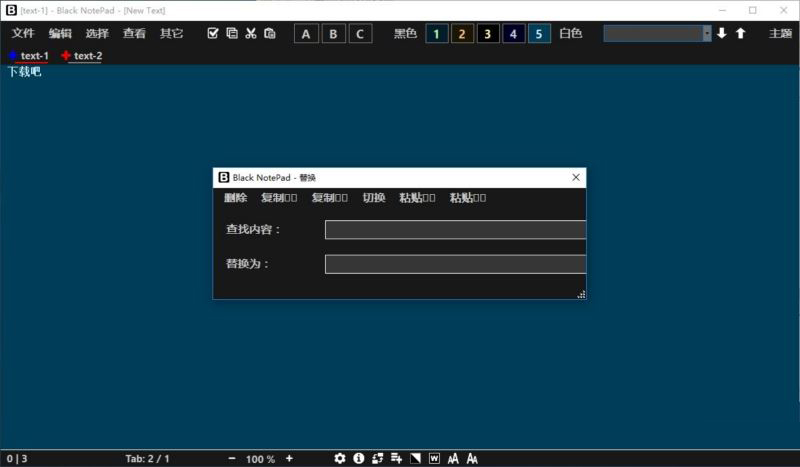This screenshot has height=467, width=800.
Task: Click the find previous up arrow
Action: click(740, 33)
